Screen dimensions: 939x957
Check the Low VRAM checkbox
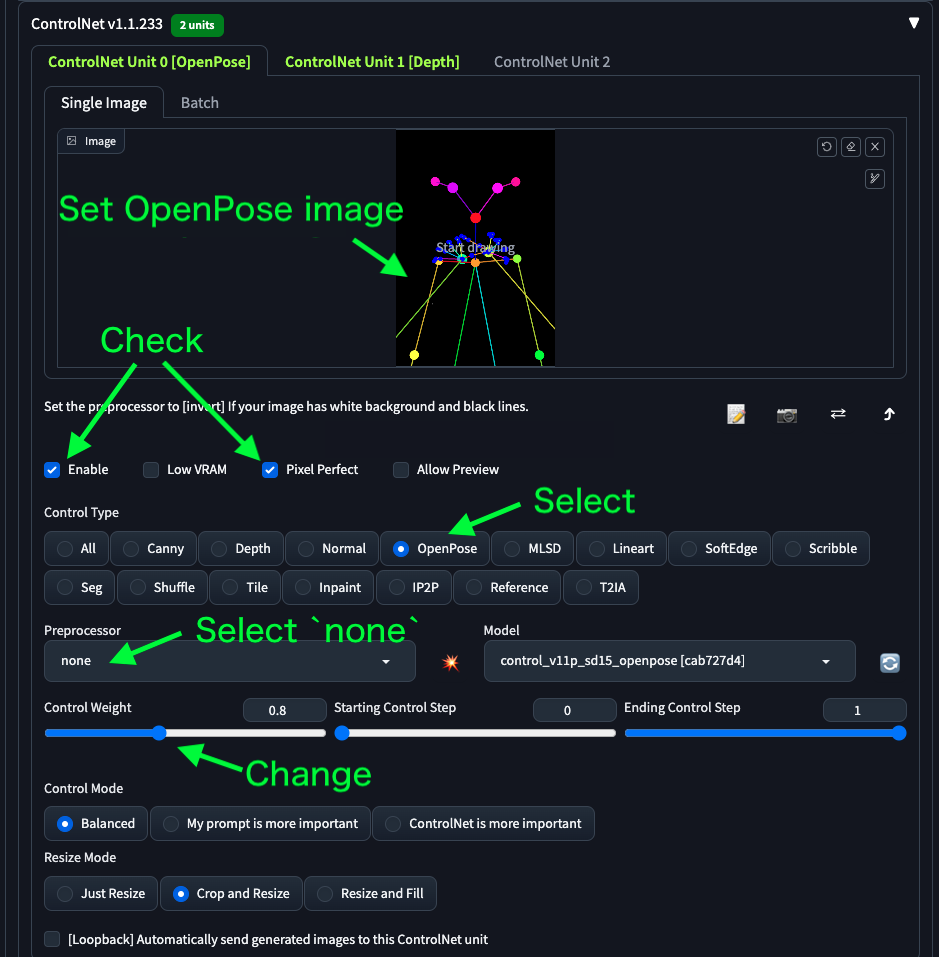tap(151, 470)
